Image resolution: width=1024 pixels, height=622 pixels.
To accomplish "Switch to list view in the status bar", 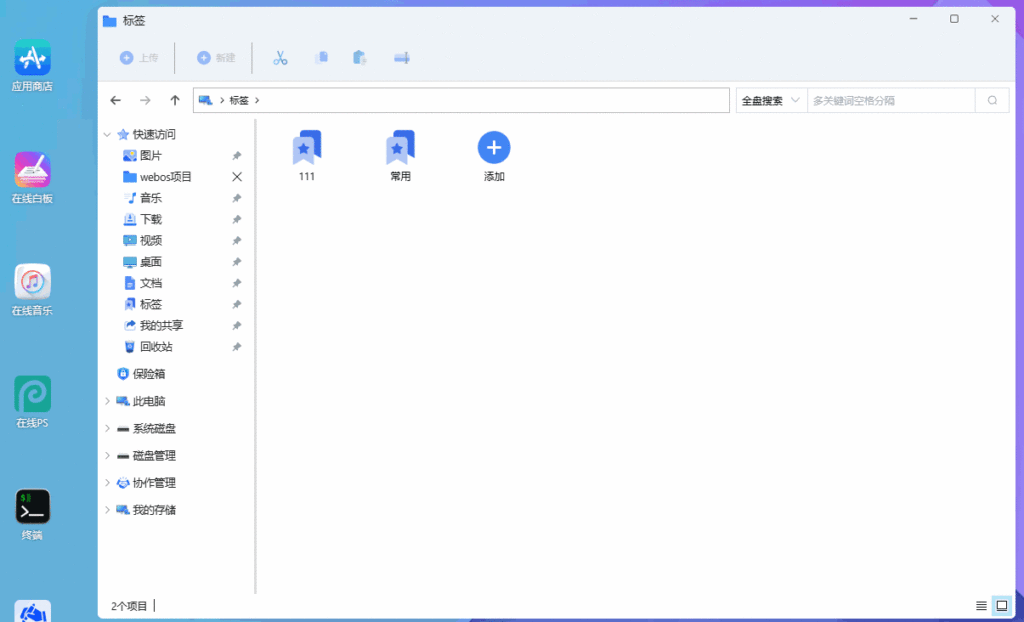I will pyautogui.click(x=981, y=606).
